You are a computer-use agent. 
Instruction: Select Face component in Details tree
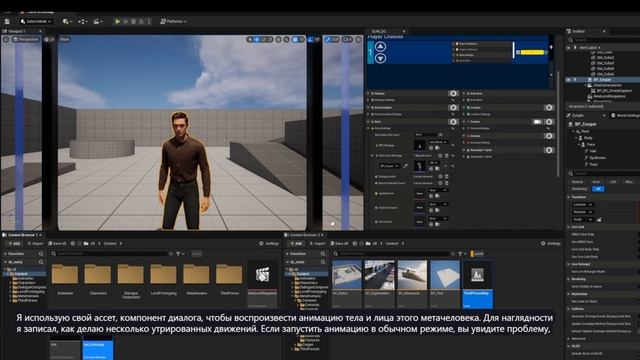click(x=591, y=144)
